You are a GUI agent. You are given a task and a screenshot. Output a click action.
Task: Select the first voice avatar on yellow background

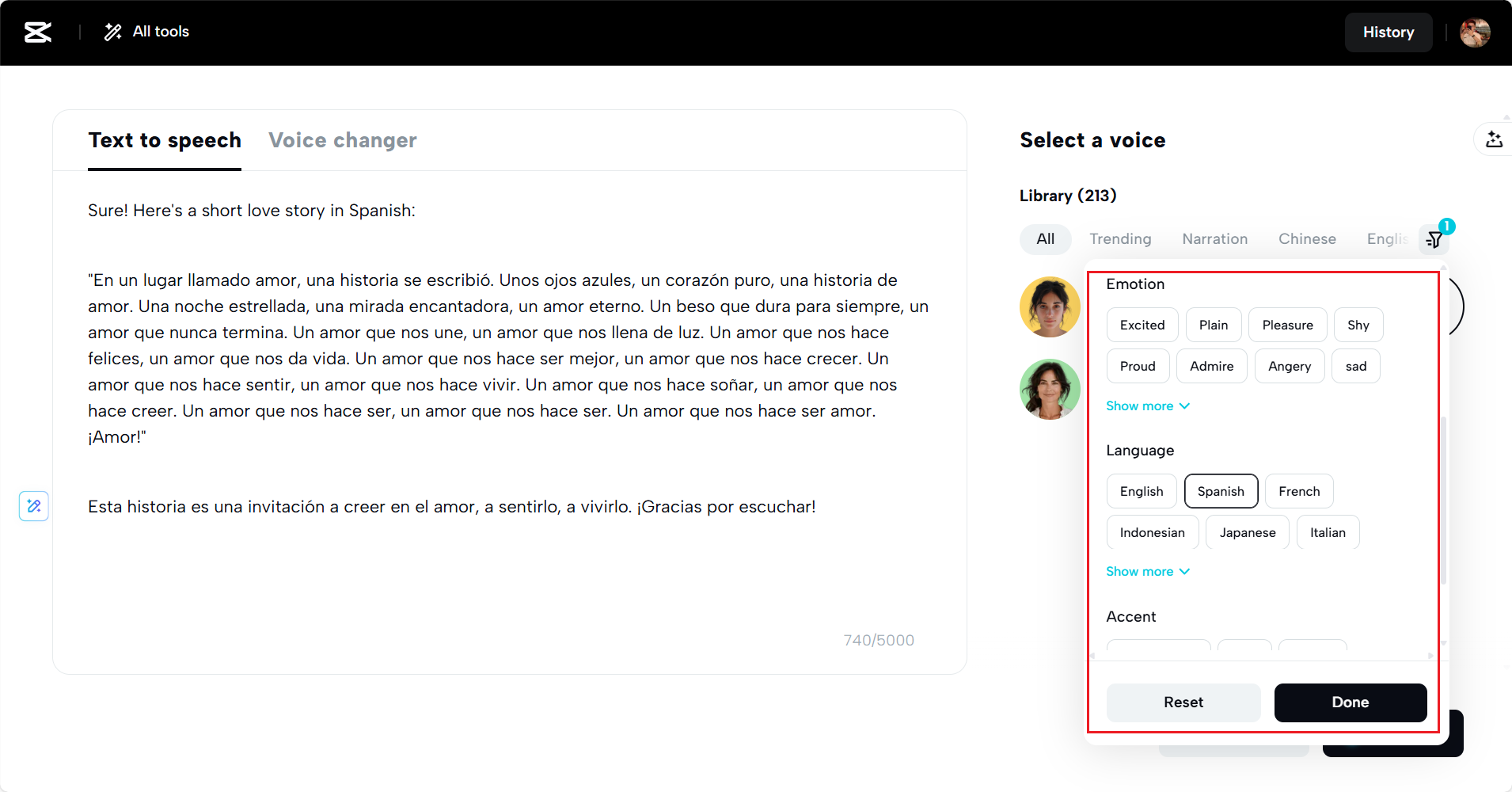(x=1050, y=307)
